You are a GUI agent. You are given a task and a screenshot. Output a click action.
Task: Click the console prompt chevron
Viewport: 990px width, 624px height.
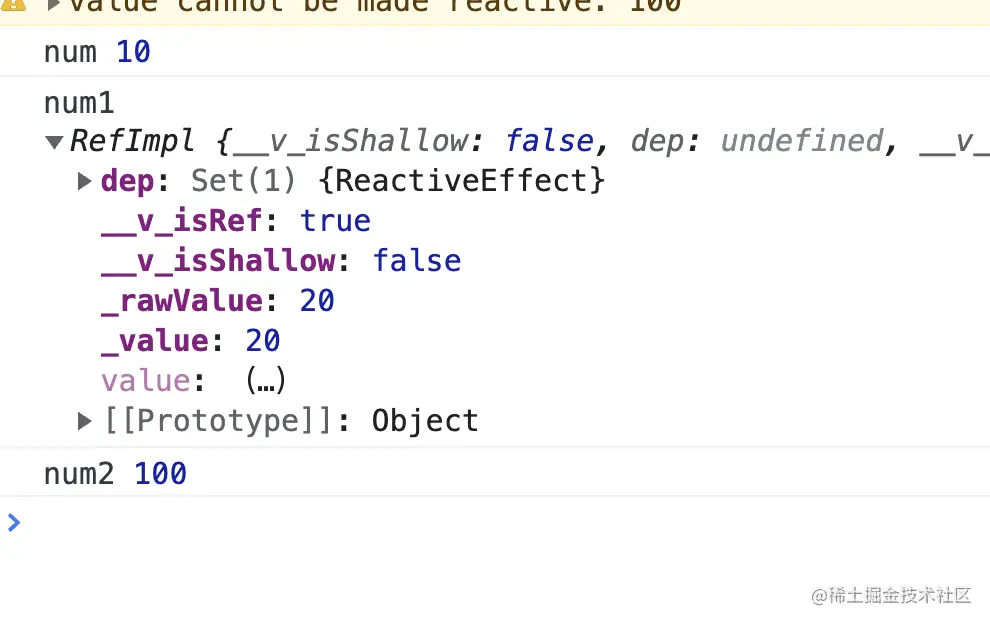point(14,522)
